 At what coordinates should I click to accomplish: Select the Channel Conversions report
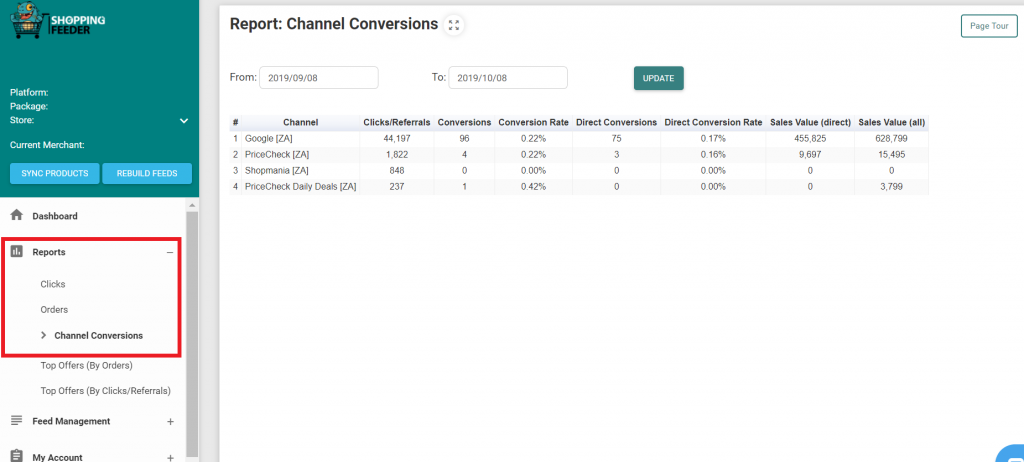(x=99, y=335)
